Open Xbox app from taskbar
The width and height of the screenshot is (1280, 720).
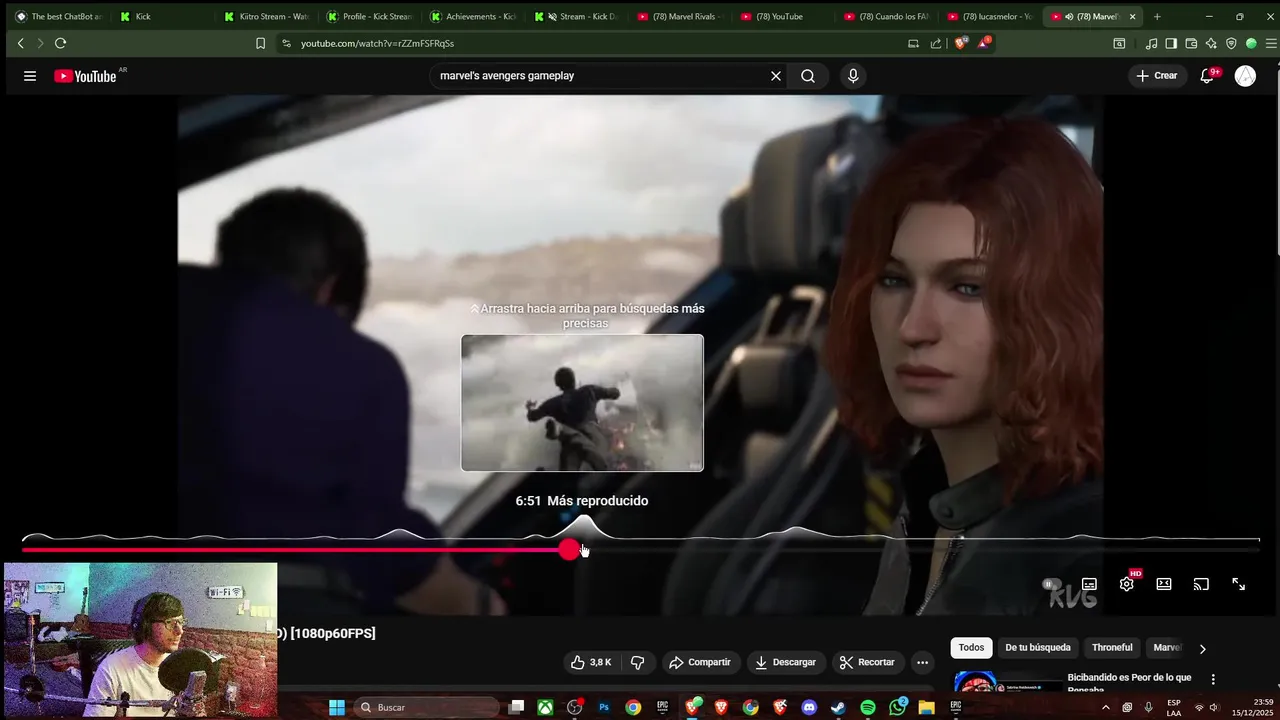click(x=545, y=707)
